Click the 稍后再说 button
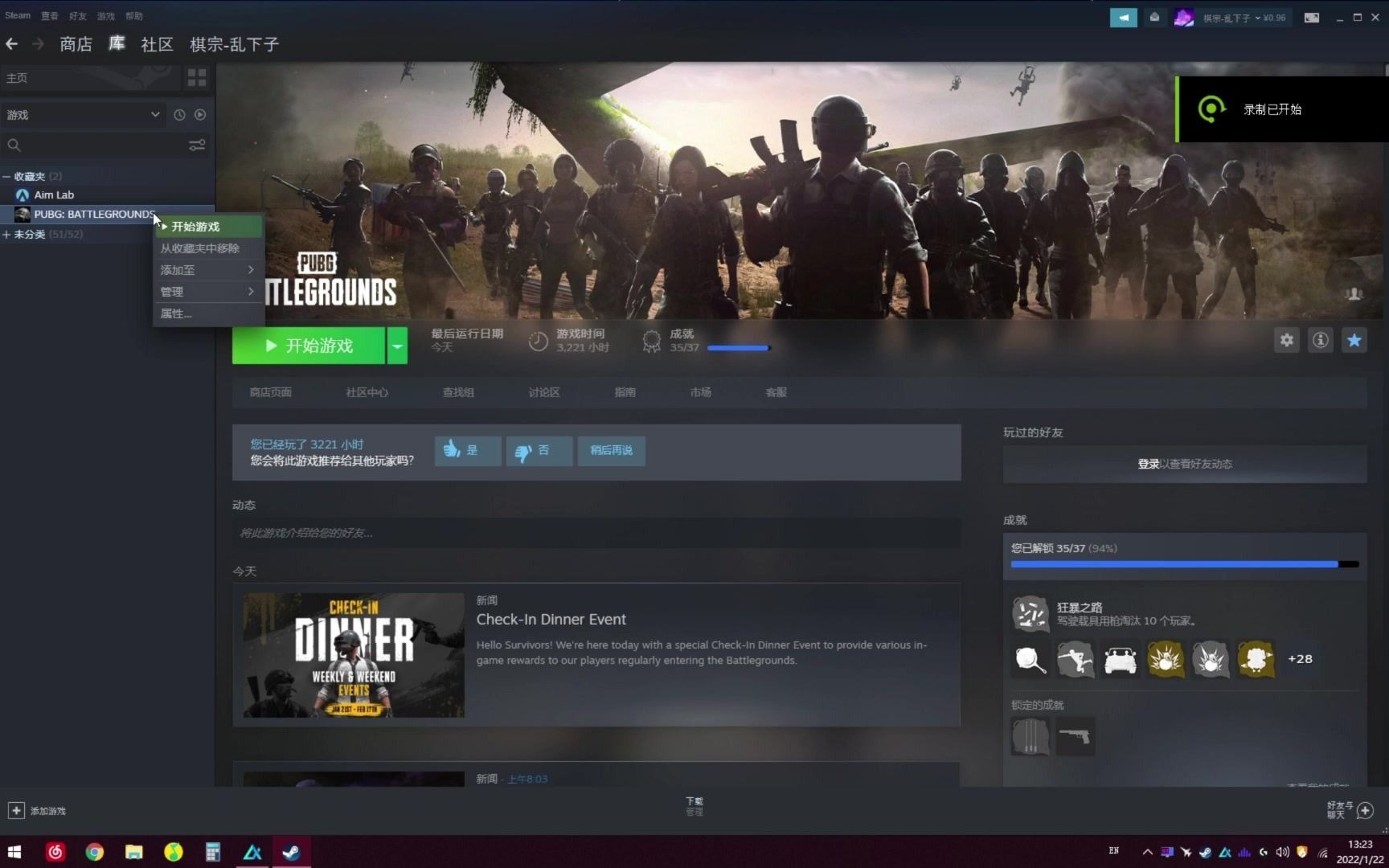 [611, 451]
